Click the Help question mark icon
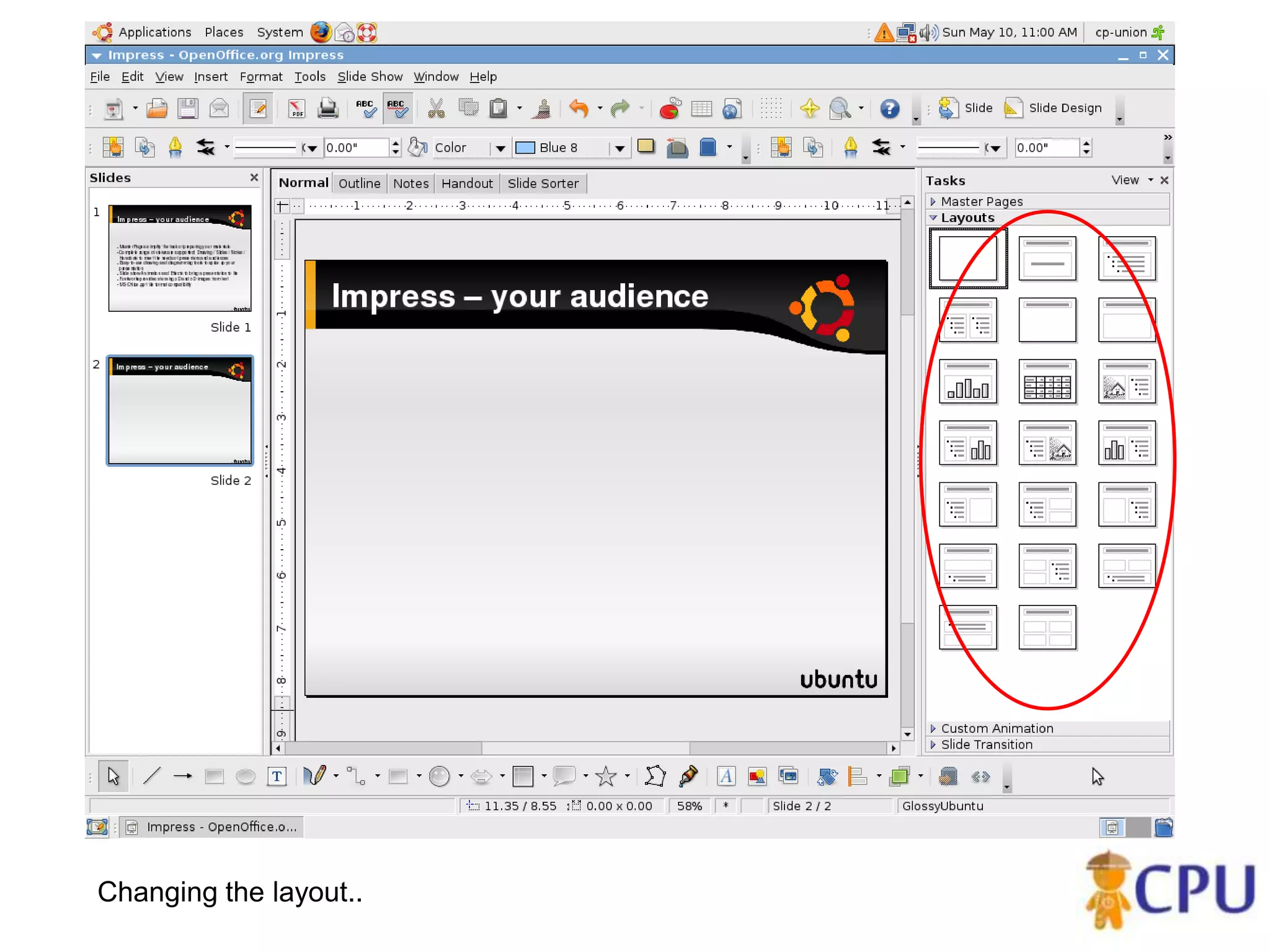 tap(890, 108)
